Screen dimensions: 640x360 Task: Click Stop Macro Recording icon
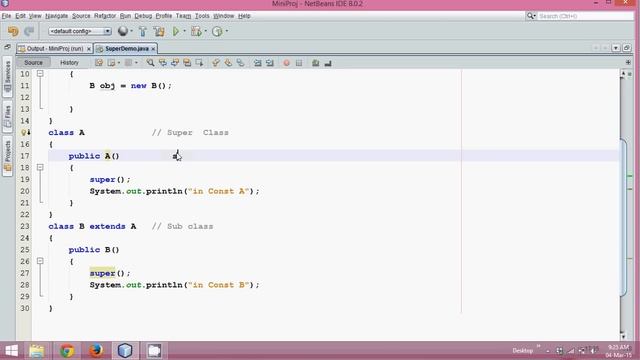pos(299,63)
